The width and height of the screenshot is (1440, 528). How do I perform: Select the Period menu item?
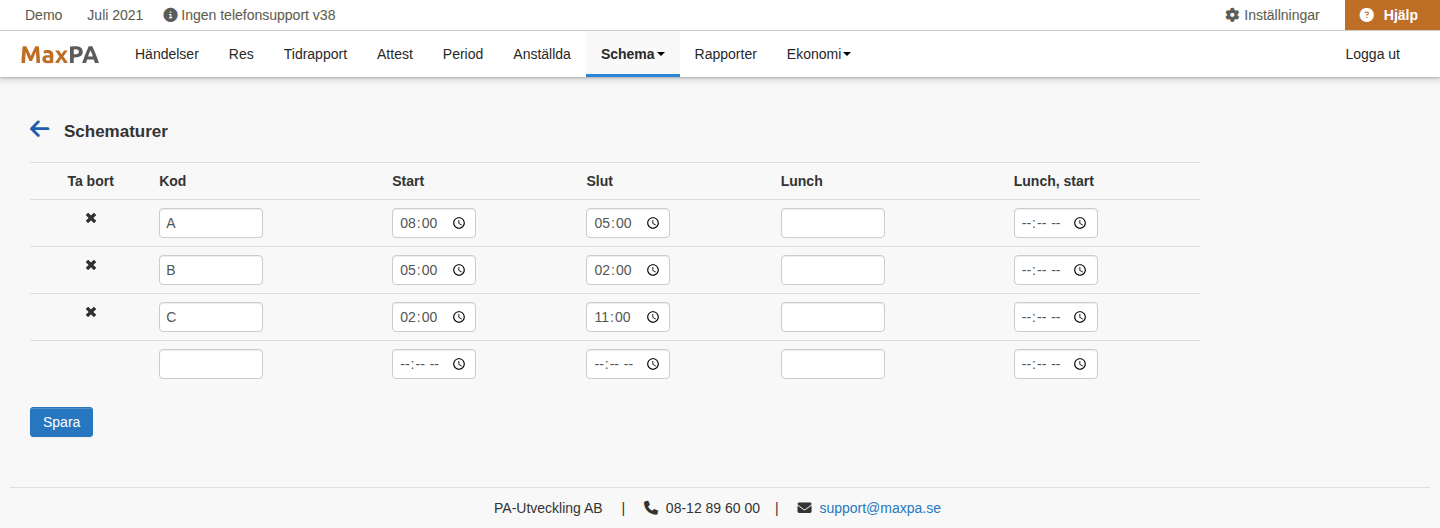463,54
